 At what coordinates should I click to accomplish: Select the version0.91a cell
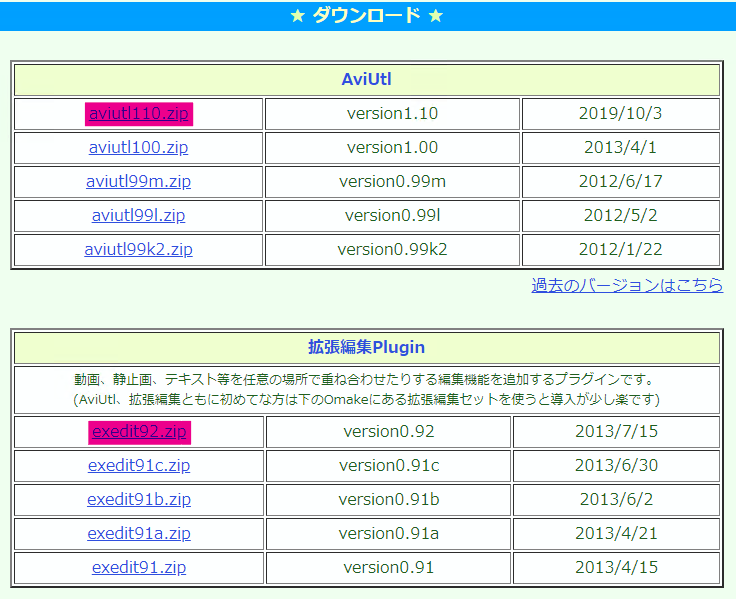[389, 534]
